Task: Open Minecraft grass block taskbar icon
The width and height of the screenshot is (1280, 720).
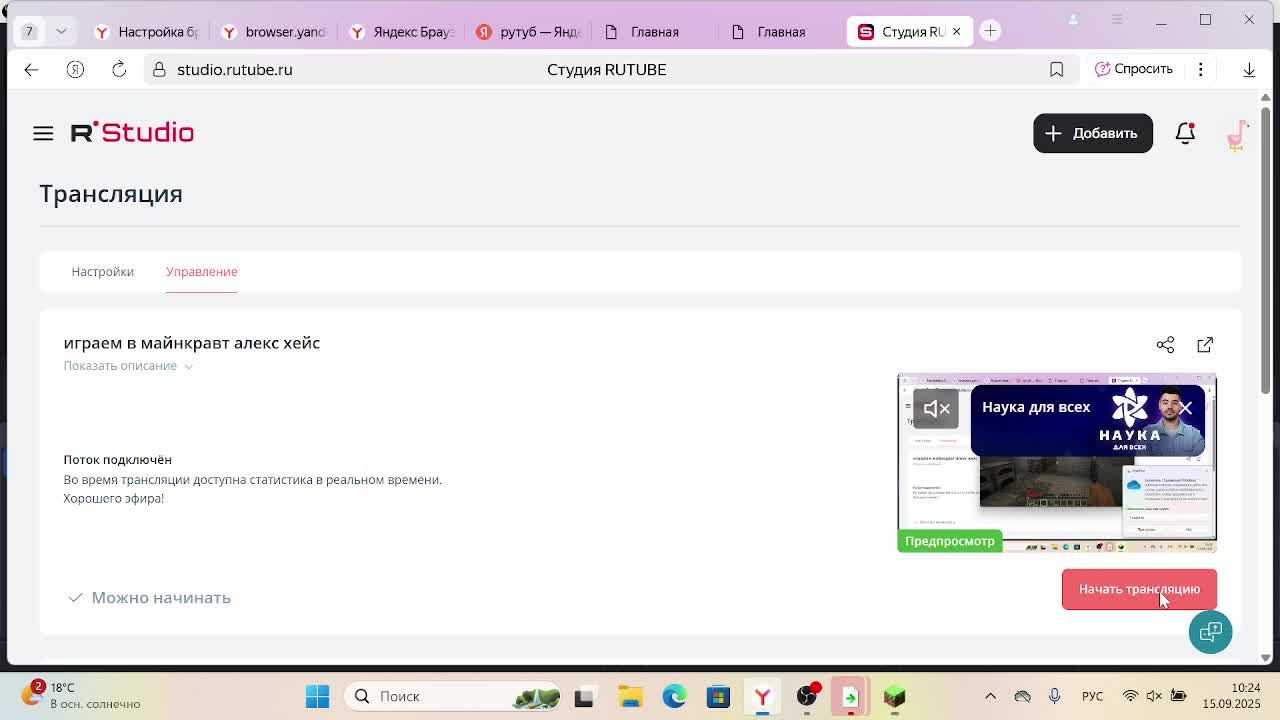Action: coord(894,696)
